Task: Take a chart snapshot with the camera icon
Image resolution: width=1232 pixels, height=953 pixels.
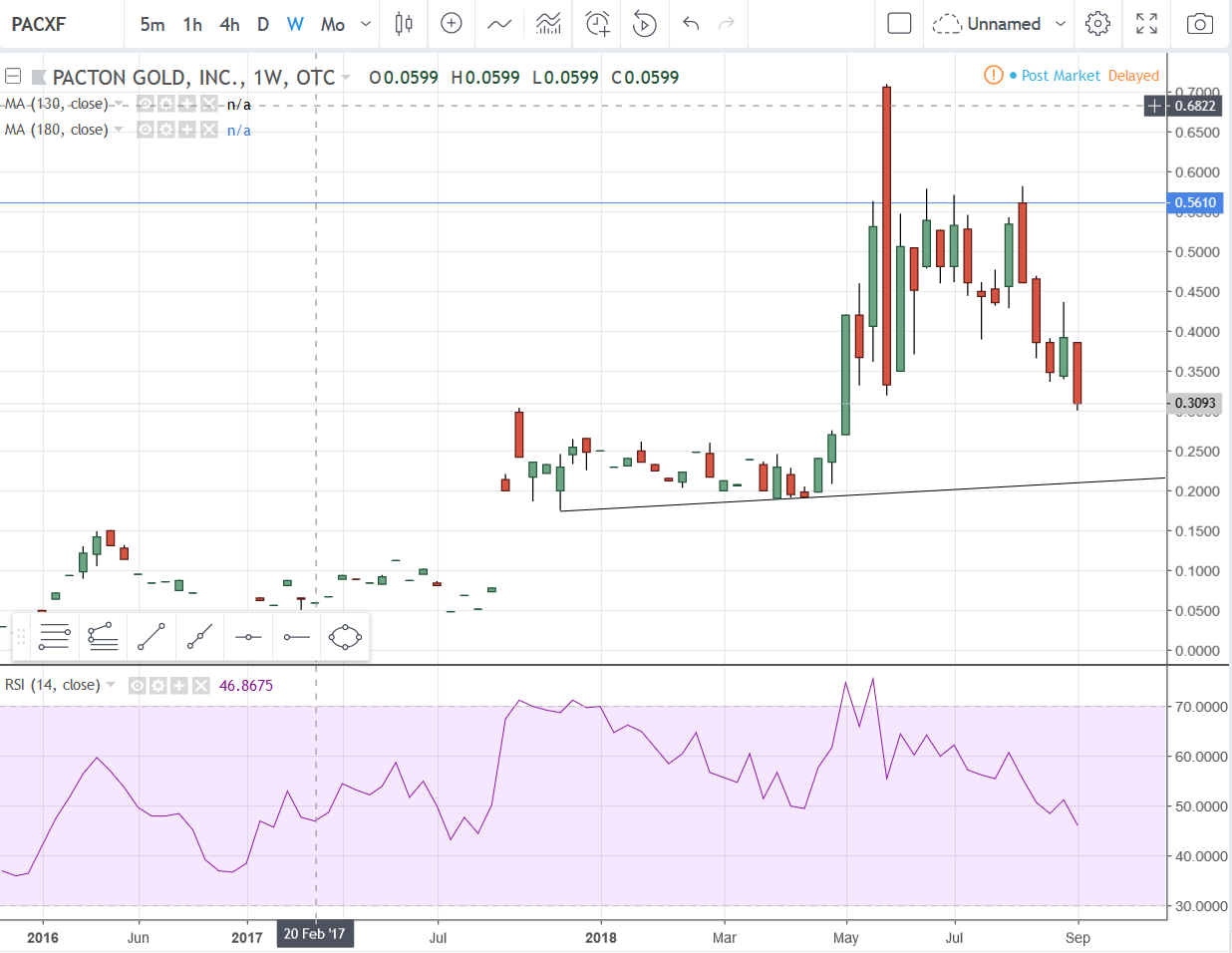Action: (1200, 24)
